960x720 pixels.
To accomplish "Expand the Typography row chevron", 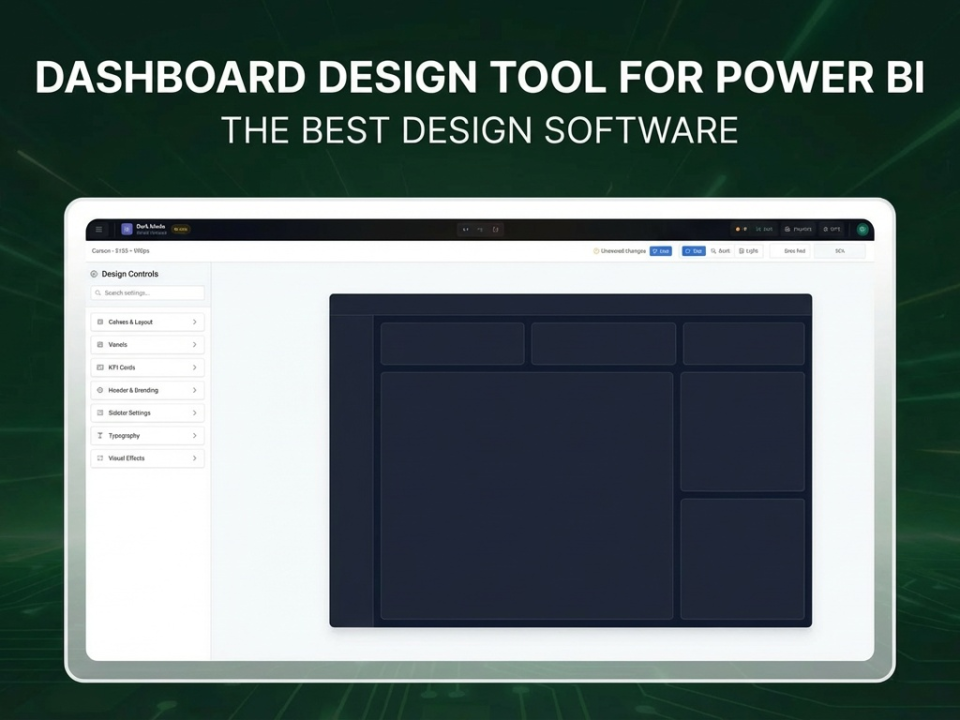I will pos(195,435).
